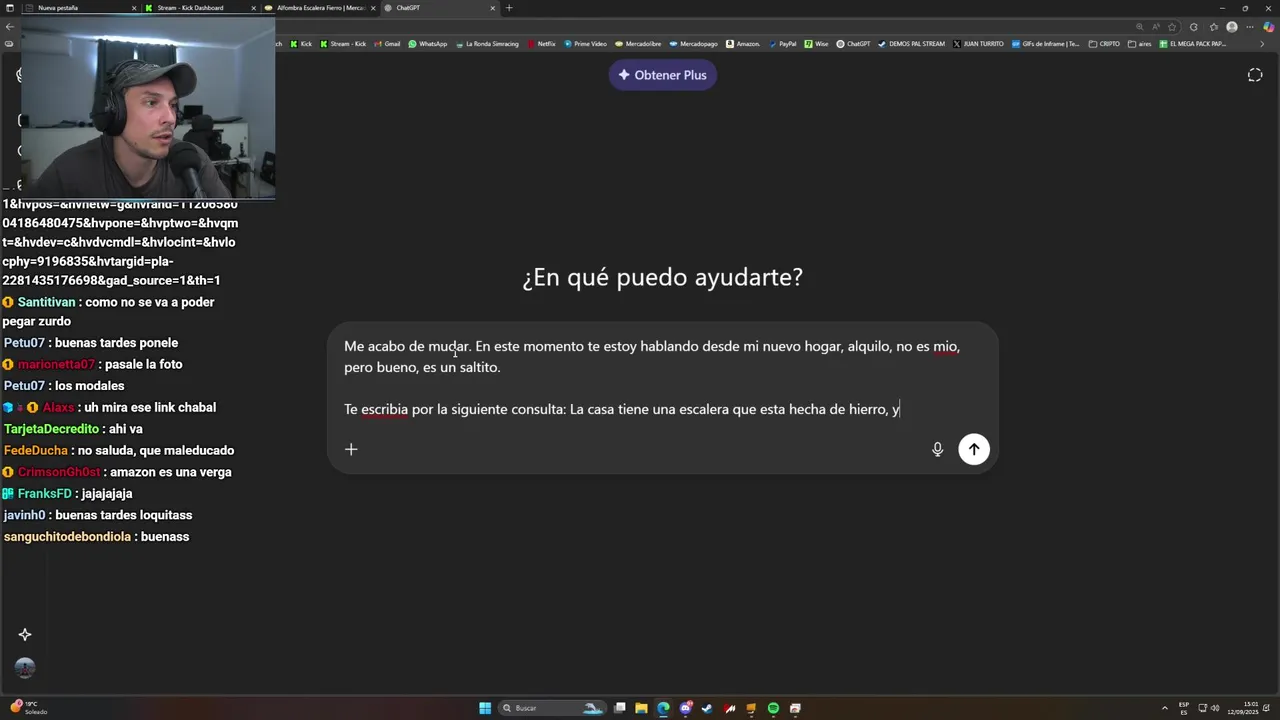
Task: Open the WhatsApp bookmark
Action: pos(428,44)
